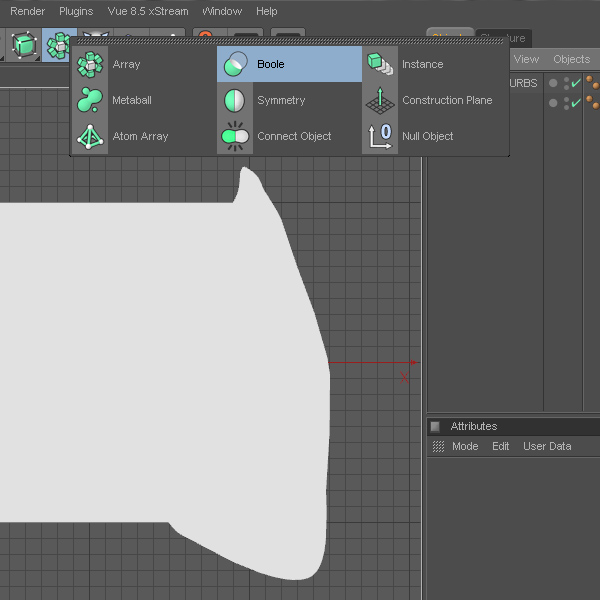Switch to the partly hidden Structure tab
This screenshot has height=600, width=600.
click(x=516, y=38)
